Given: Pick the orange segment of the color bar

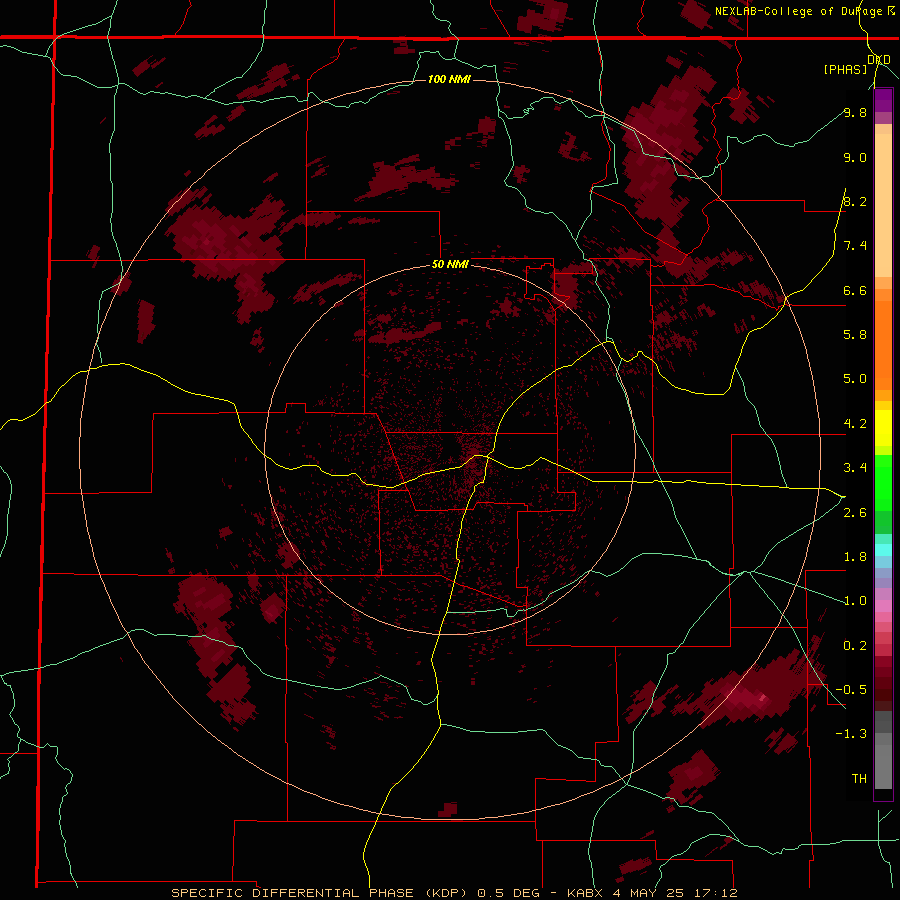Looking at the screenshot, I should (883, 346).
